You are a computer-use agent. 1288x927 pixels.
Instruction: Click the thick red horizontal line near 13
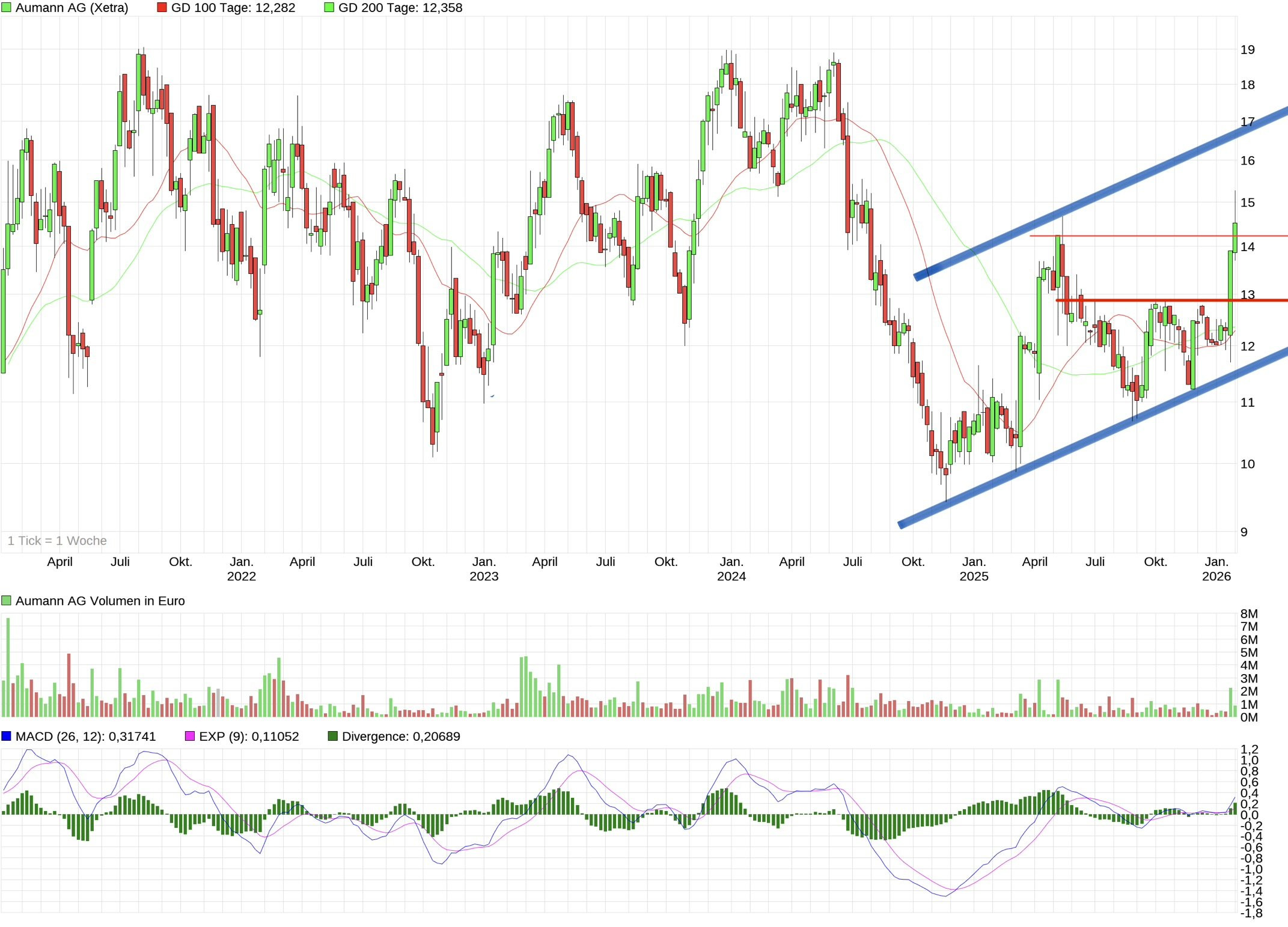tap(1172, 300)
